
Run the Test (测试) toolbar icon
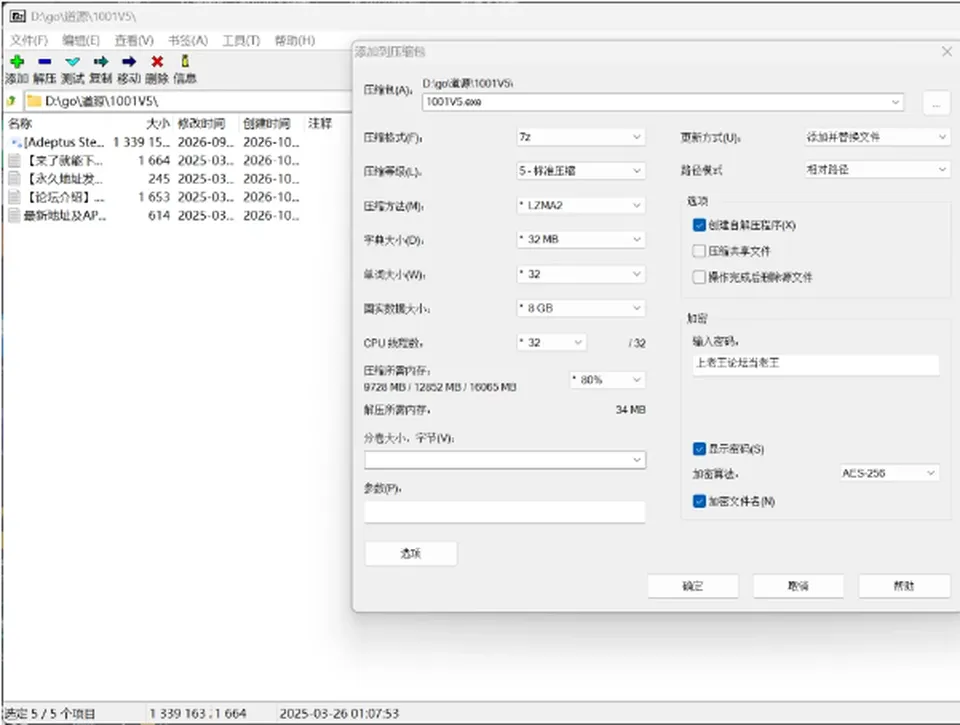[x=72, y=61]
